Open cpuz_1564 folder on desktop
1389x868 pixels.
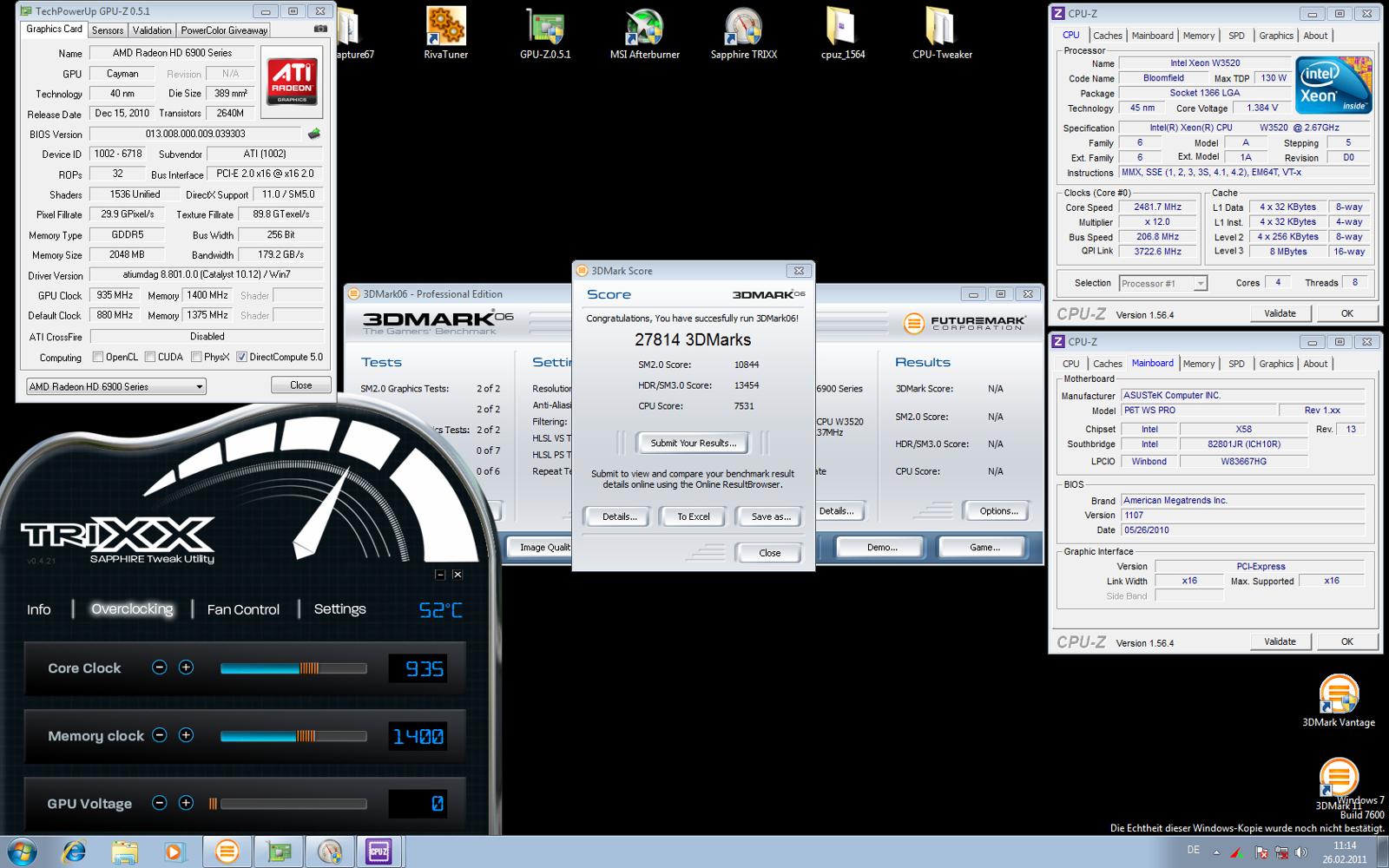[843, 33]
